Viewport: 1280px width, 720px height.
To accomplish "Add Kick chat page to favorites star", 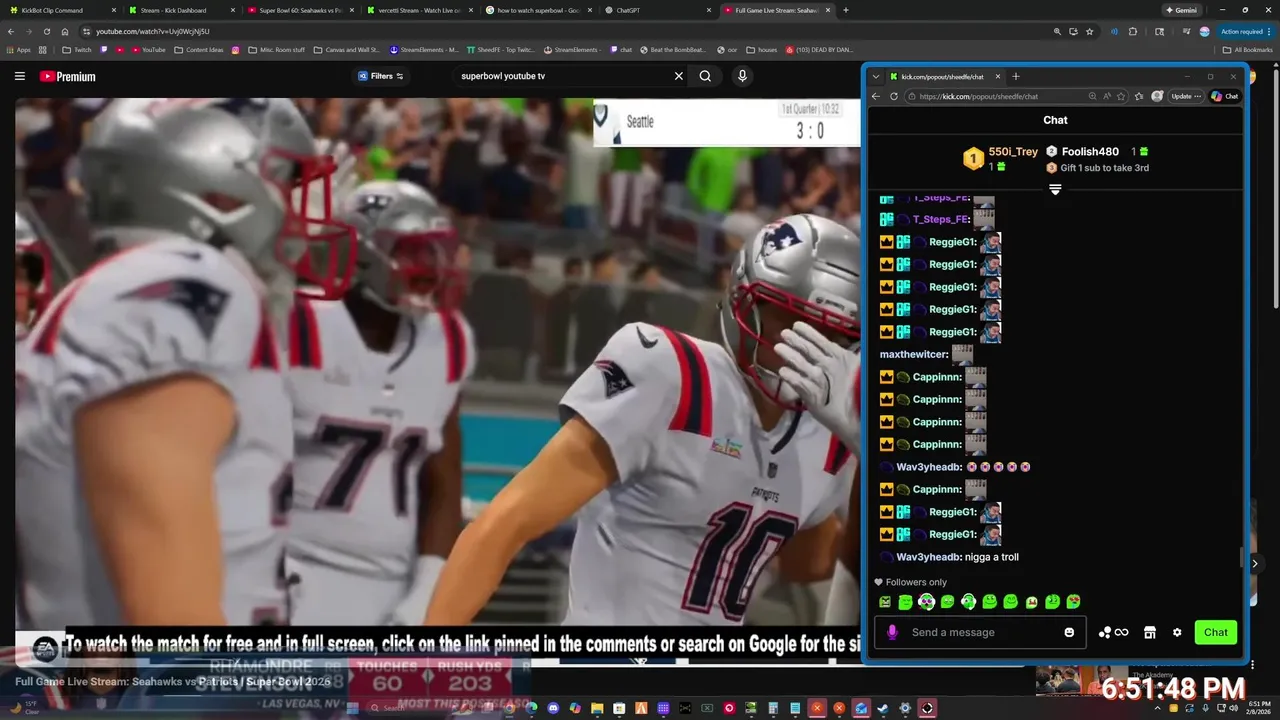I will [1122, 96].
